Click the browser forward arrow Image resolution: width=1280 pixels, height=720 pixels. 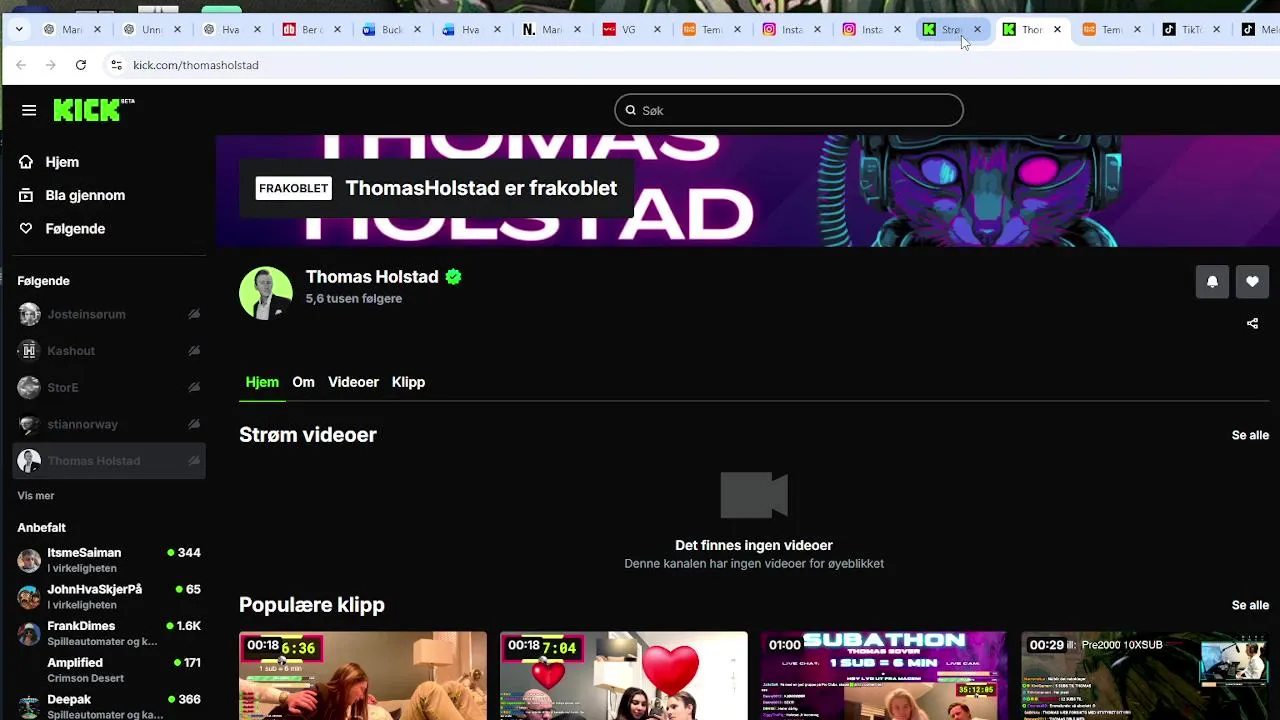coord(51,65)
